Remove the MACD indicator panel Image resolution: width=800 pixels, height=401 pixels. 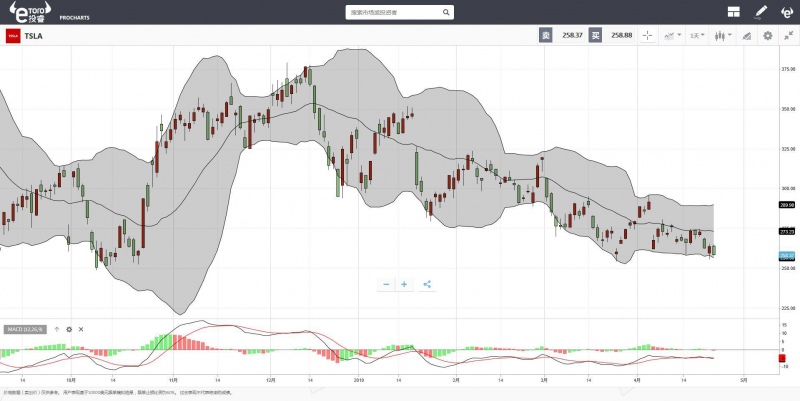tap(81, 328)
